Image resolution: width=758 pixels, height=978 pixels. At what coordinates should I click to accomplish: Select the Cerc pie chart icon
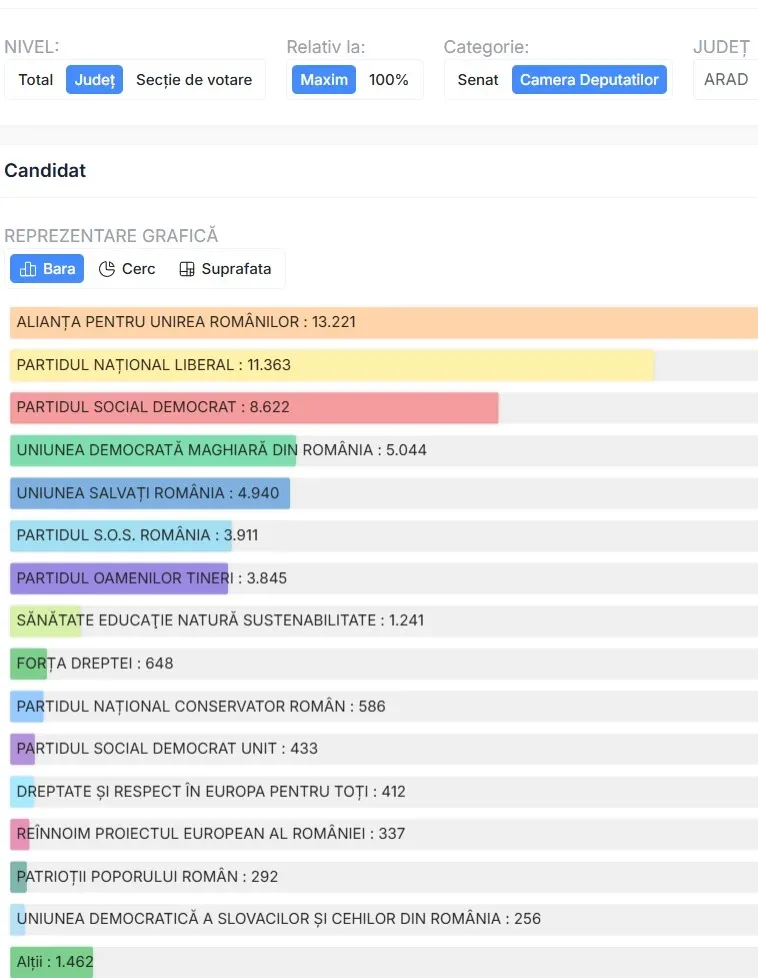(x=107, y=269)
